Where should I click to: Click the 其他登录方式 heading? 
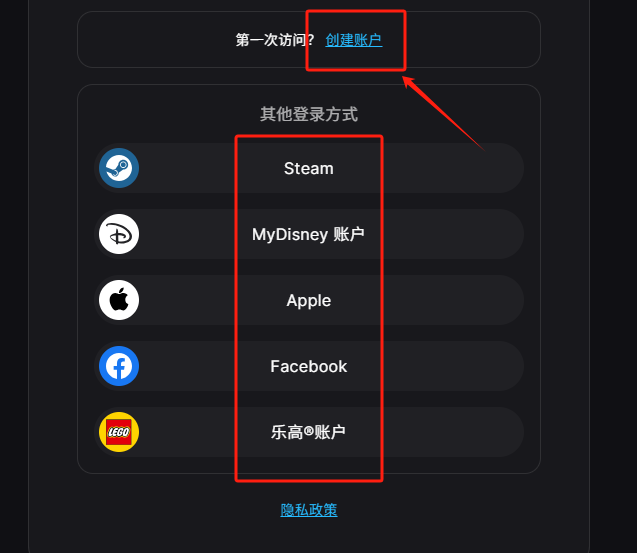[309, 114]
